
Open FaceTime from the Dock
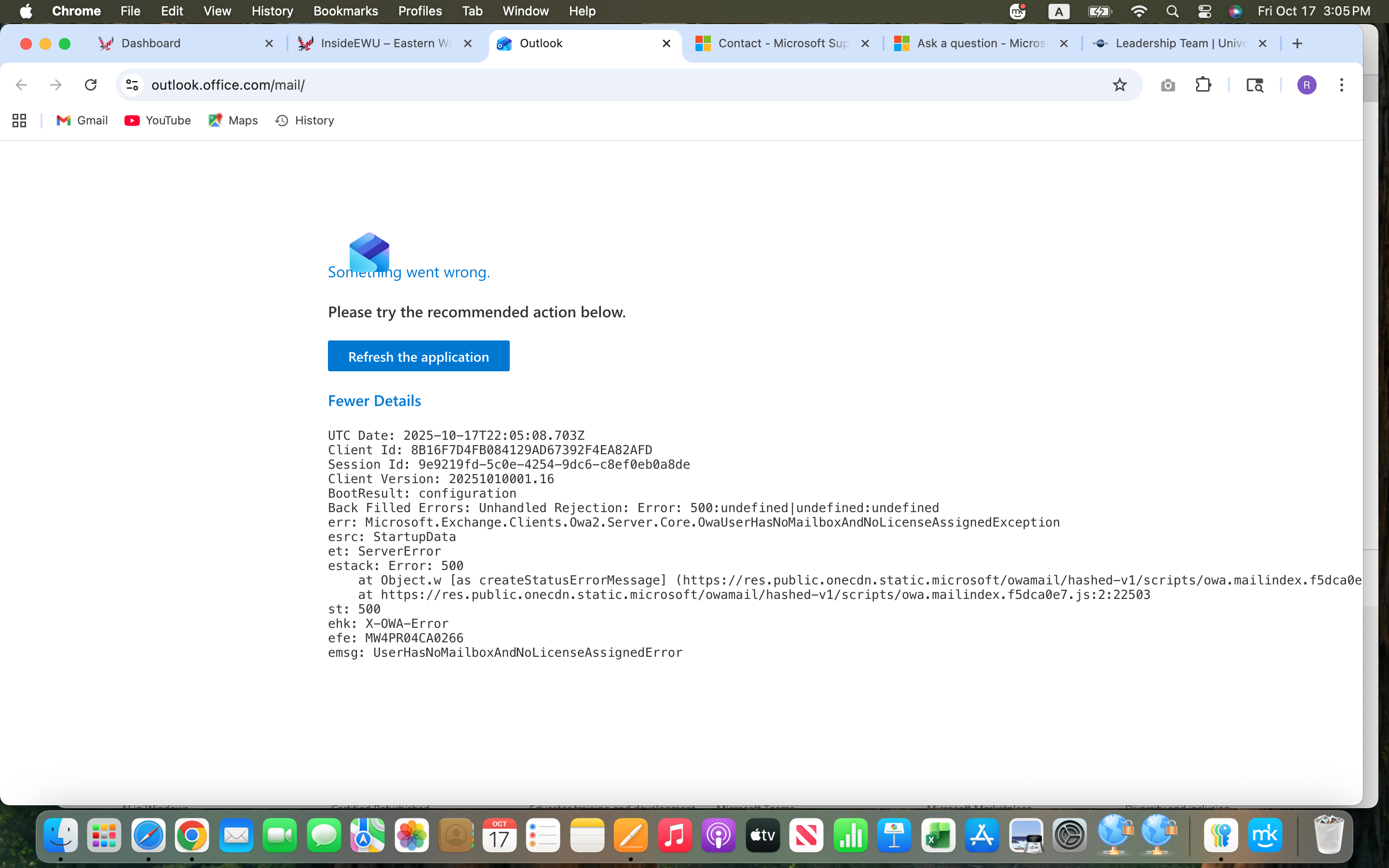[x=280, y=835]
